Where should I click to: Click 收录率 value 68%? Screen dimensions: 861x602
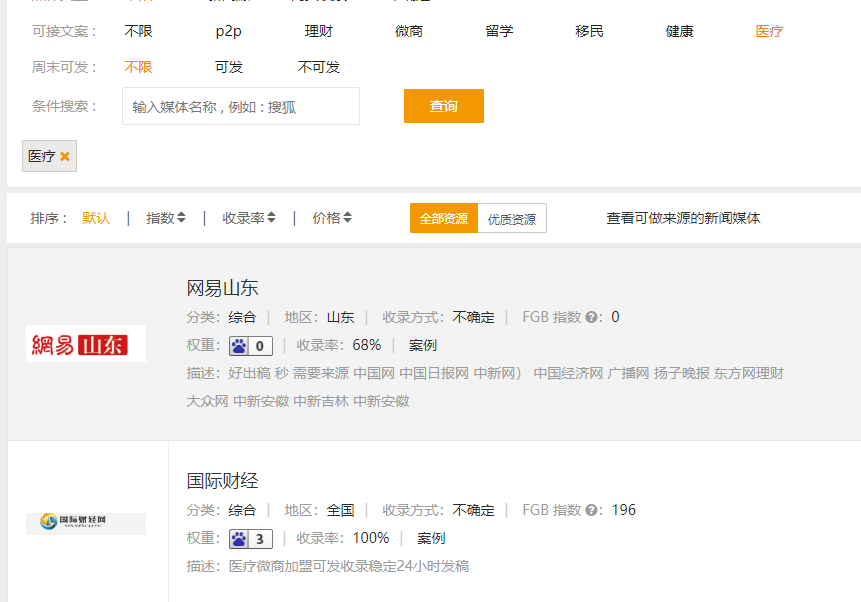(367, 345)
